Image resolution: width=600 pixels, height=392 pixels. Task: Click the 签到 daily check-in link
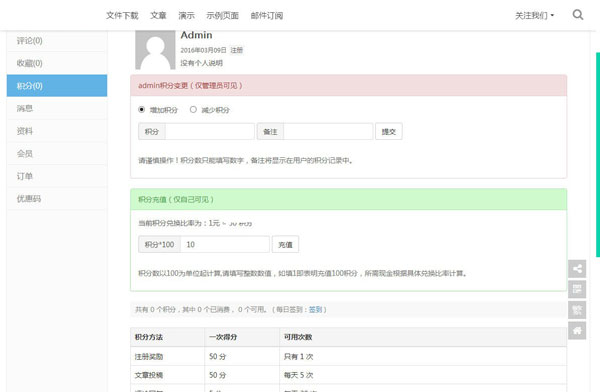point(315,309)
